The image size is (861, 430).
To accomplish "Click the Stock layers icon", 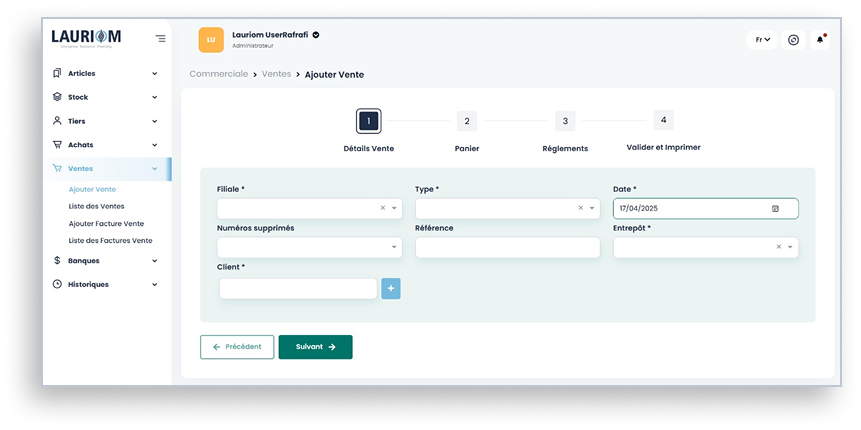I will pyautogui.click(x=57, y=97).
